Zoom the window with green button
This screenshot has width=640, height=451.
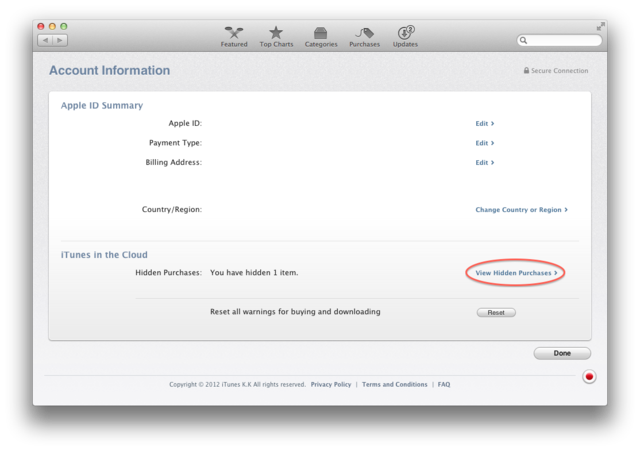pos(64,26)
